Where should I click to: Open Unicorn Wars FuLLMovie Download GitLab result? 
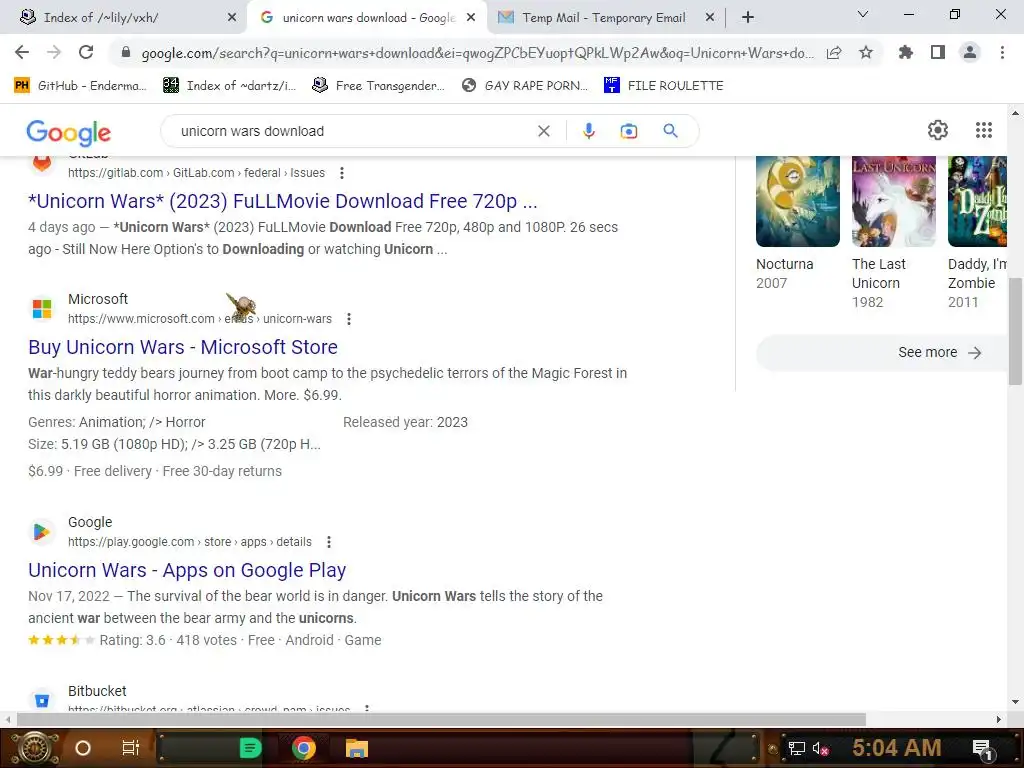tap(283, 201)
